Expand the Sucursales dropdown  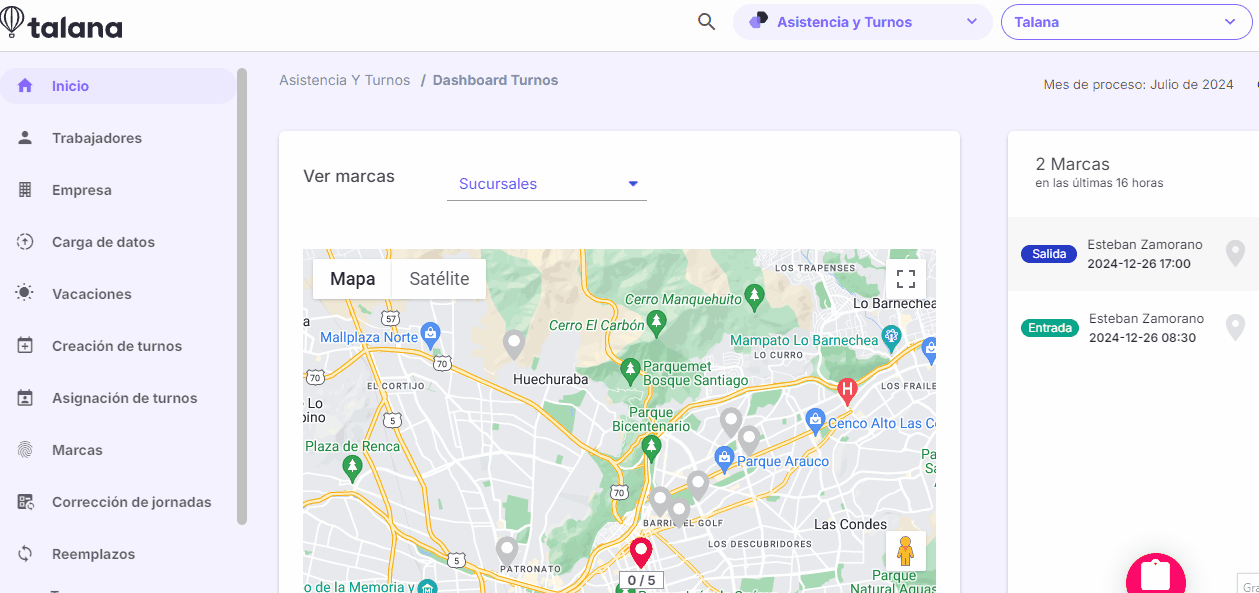click(x=546, y=184)
